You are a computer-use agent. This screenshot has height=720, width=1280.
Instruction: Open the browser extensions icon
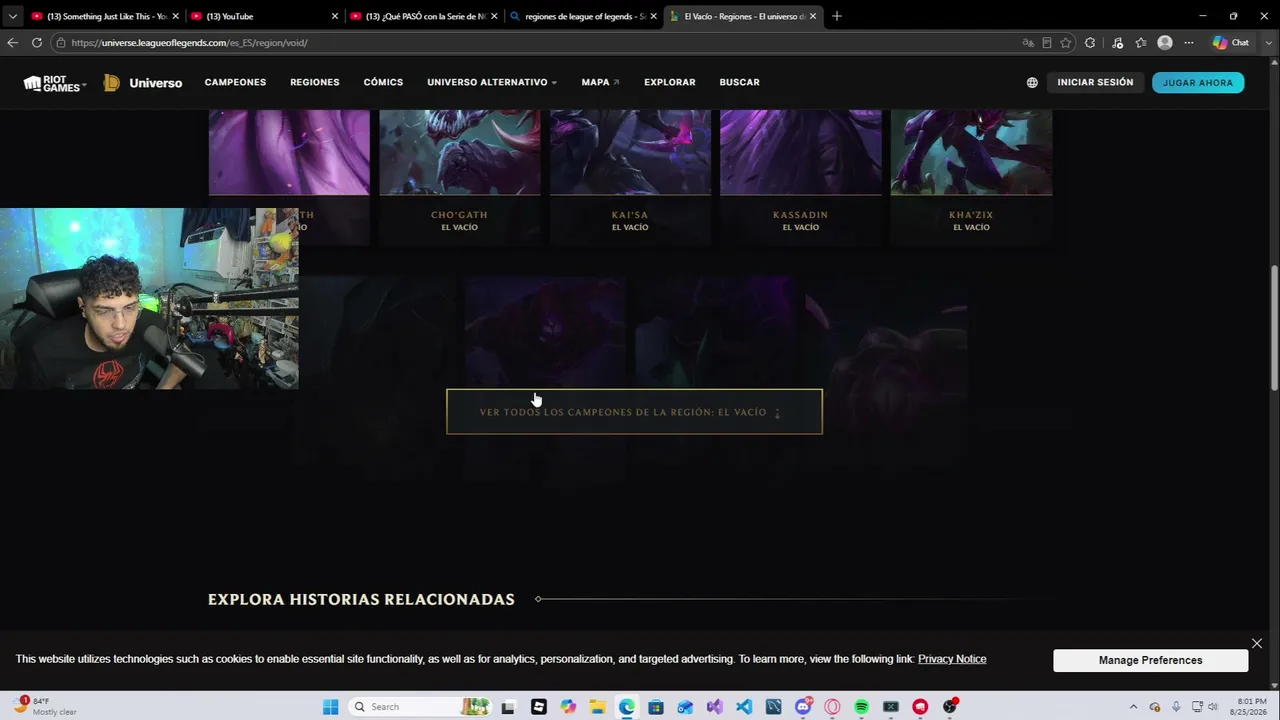point(1090,43)
